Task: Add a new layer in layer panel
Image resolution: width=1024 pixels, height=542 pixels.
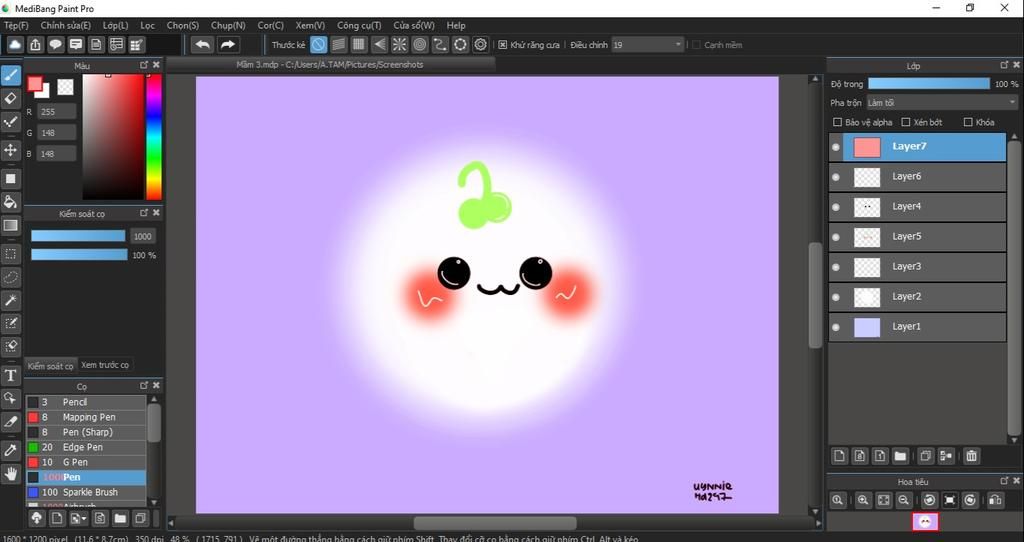Action: (x=839, y=456)
